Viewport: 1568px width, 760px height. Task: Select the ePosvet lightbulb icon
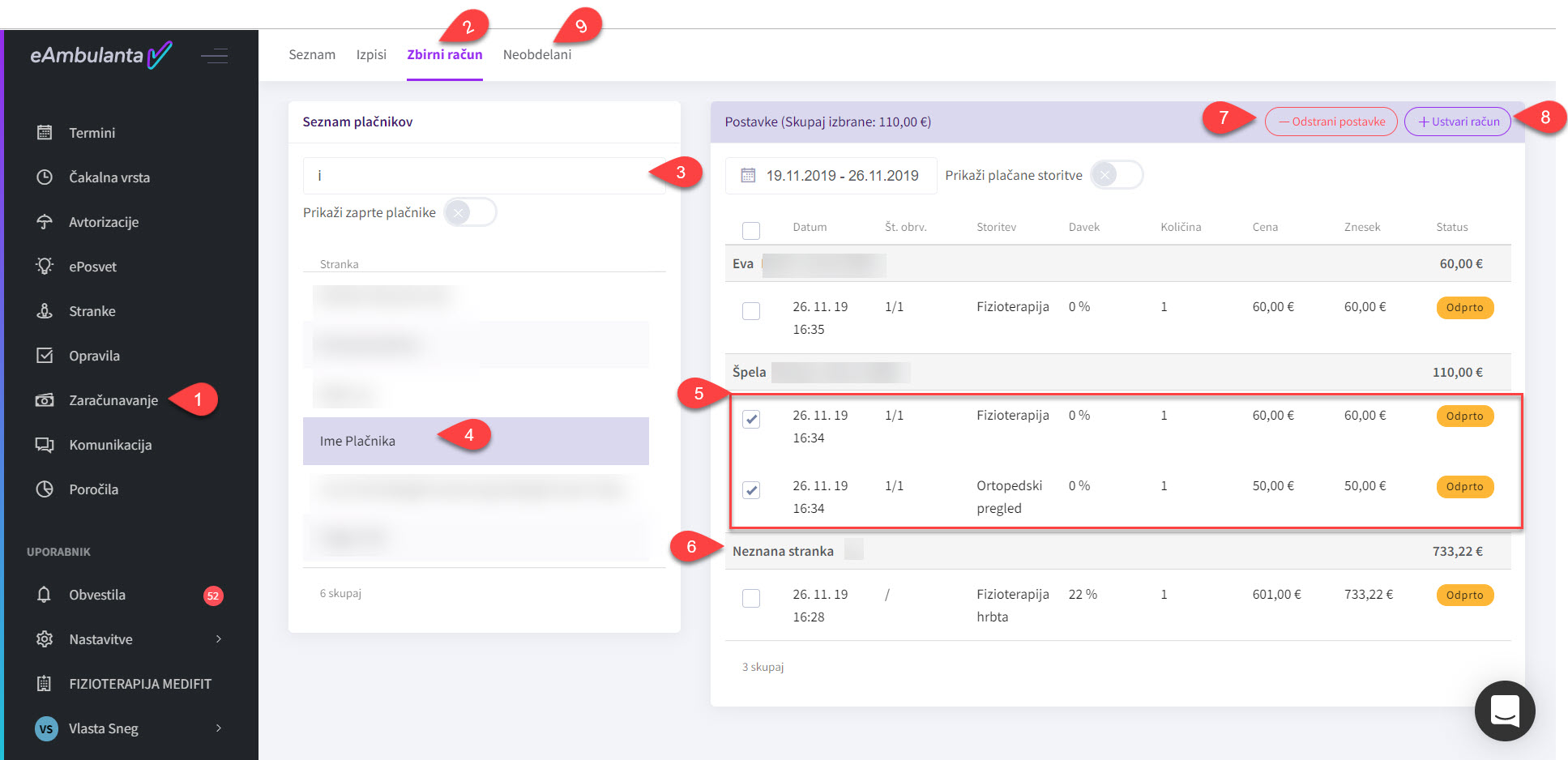click(x=45, y=266)
